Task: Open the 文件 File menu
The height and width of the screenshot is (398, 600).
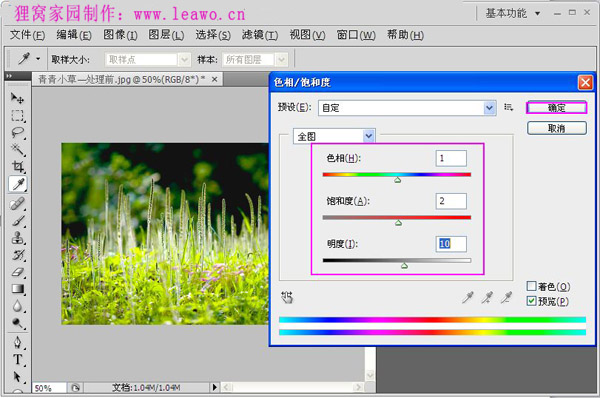Action: click(x=27, y=35)
